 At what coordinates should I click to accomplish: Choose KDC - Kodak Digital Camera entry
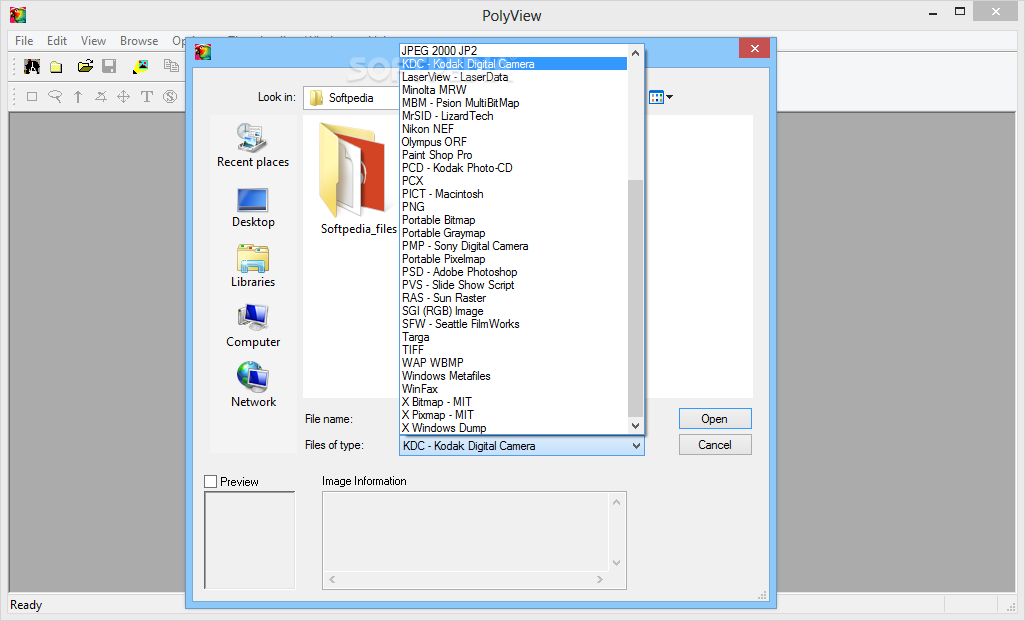click(x=513, y=64)
